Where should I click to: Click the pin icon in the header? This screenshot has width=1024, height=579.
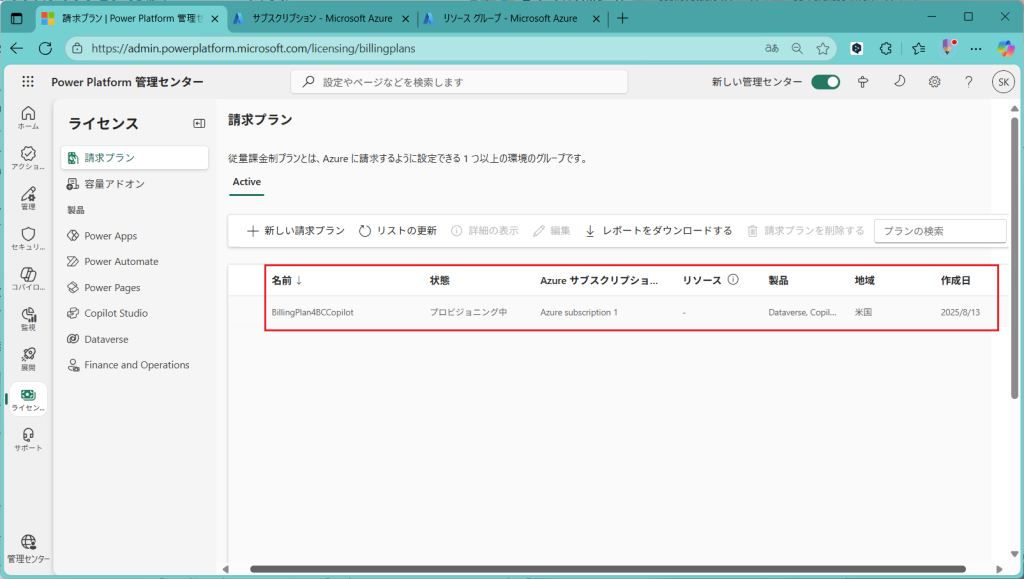tap(863, 82)
